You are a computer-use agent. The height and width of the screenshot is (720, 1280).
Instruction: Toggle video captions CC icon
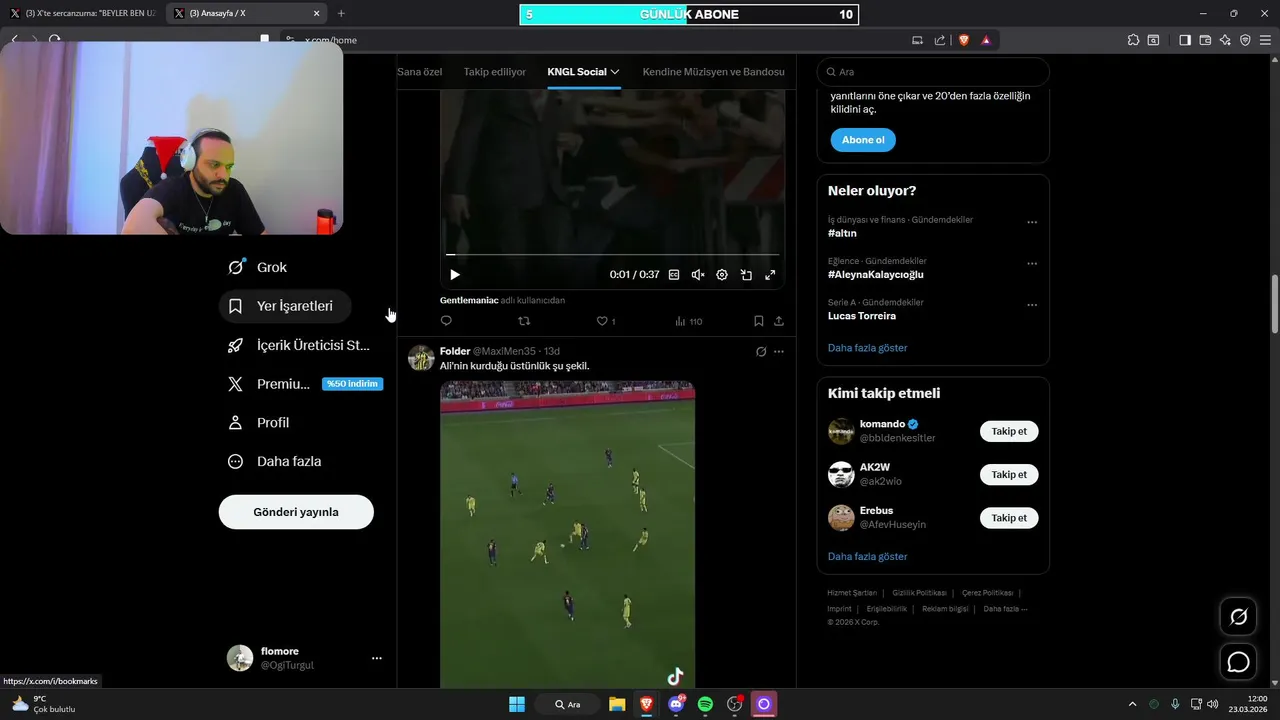674,275
